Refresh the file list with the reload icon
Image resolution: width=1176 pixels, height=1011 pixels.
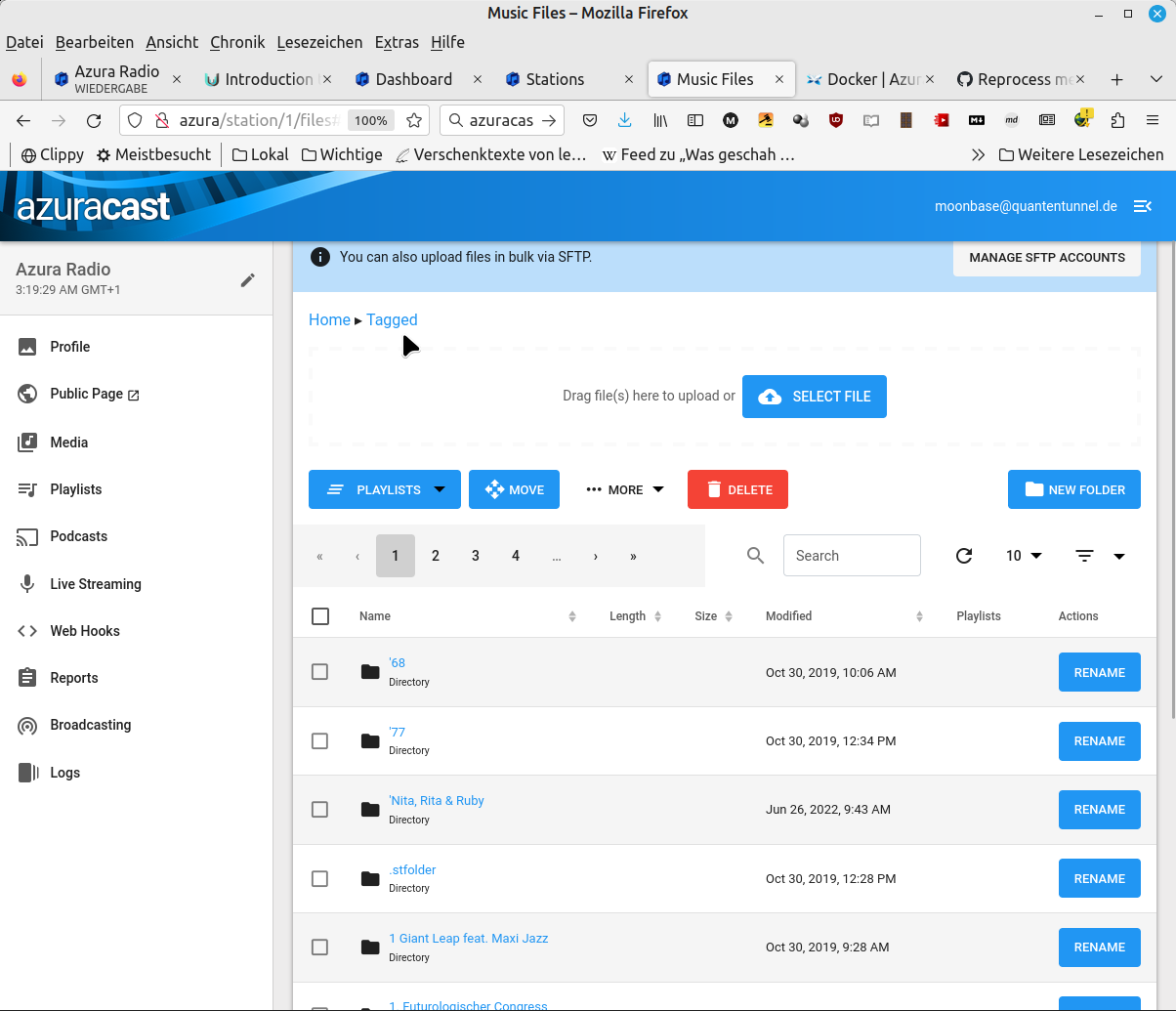[964, 555]
